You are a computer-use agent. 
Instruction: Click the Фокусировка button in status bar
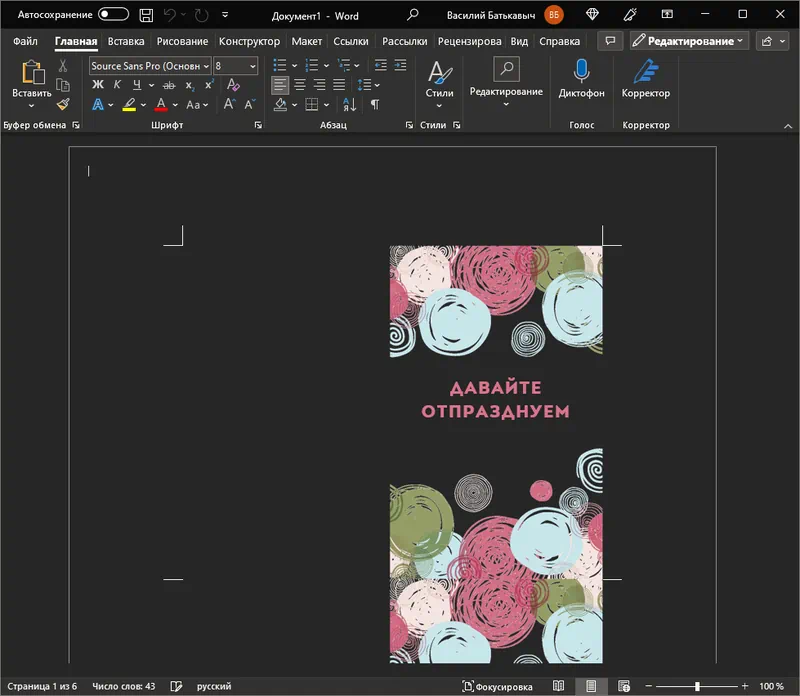point(500,686)
